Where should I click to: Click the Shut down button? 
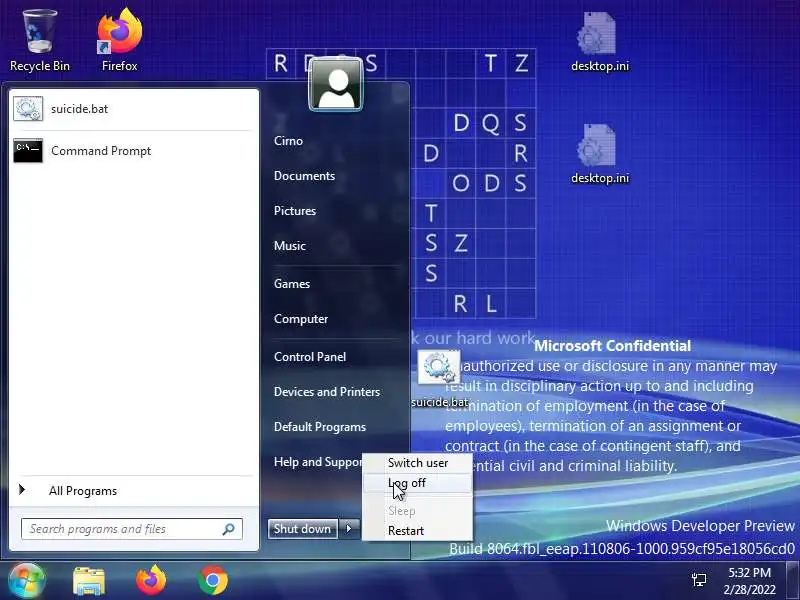tap(303, 529)
